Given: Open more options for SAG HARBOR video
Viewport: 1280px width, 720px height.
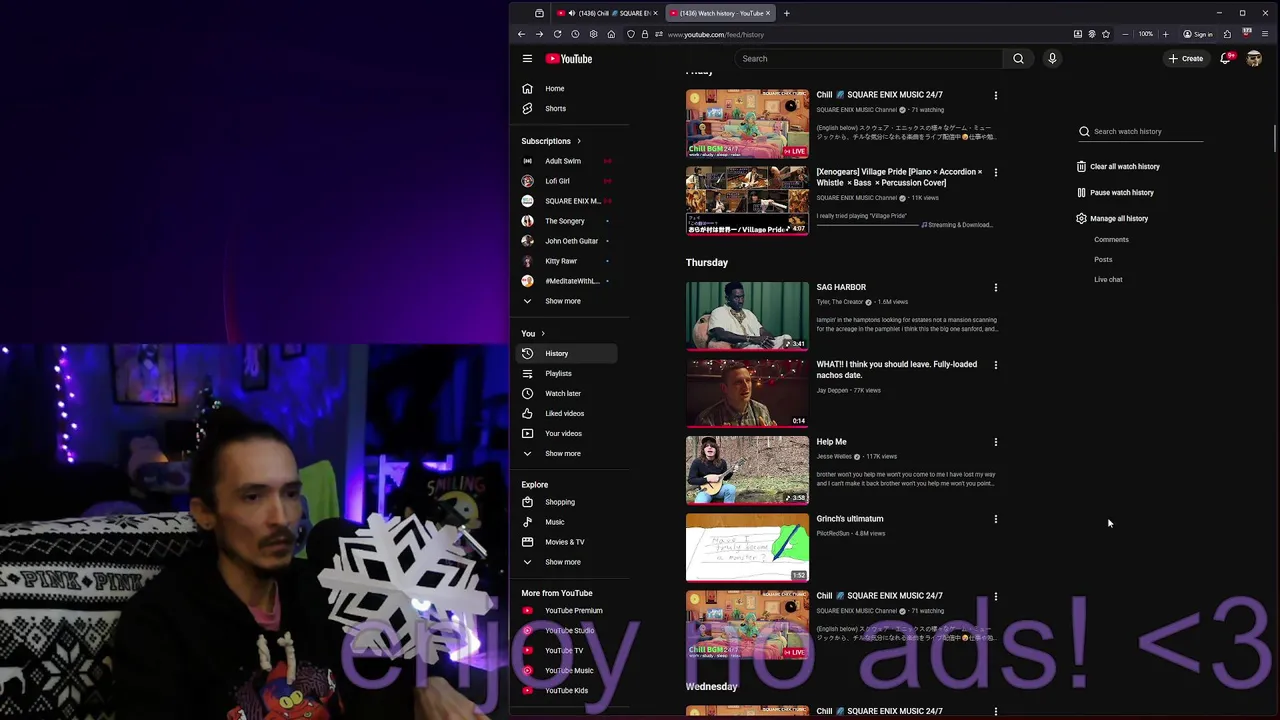Looking at the screenshot, I should 995,288.
